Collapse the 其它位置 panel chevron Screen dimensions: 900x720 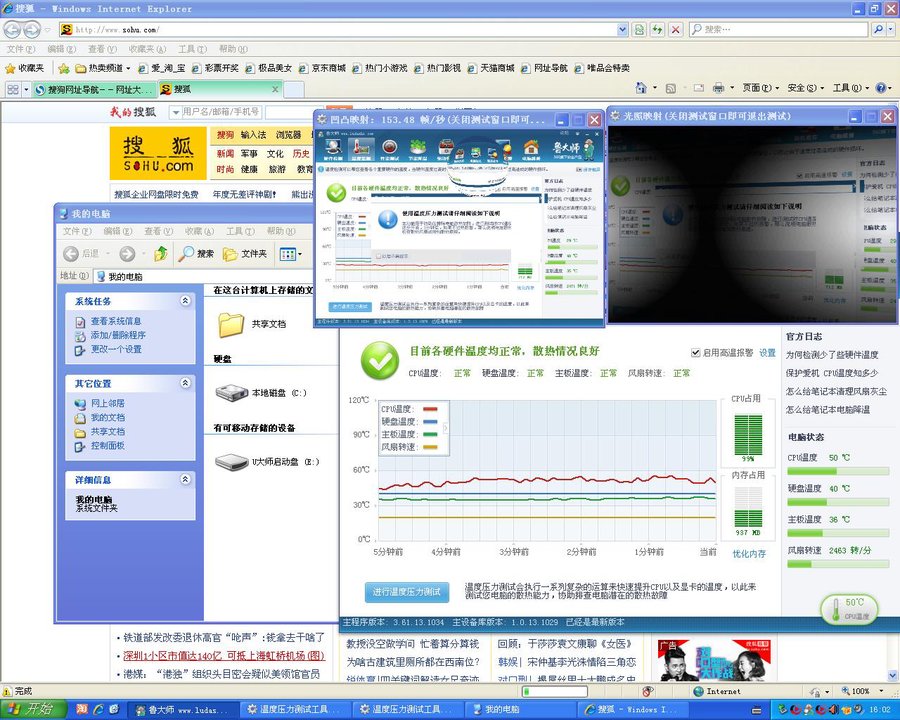click(185, 383)
